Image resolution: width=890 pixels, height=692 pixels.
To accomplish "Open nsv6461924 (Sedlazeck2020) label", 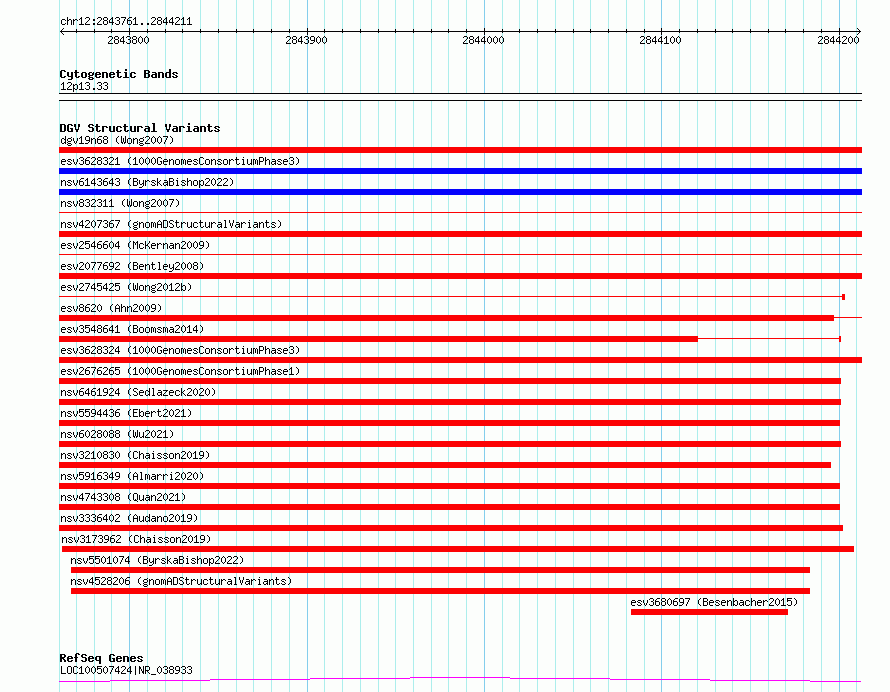I will 138,392.
